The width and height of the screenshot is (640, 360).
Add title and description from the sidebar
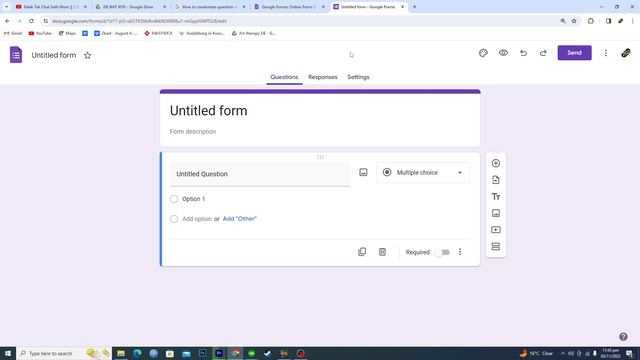(496, 197)
